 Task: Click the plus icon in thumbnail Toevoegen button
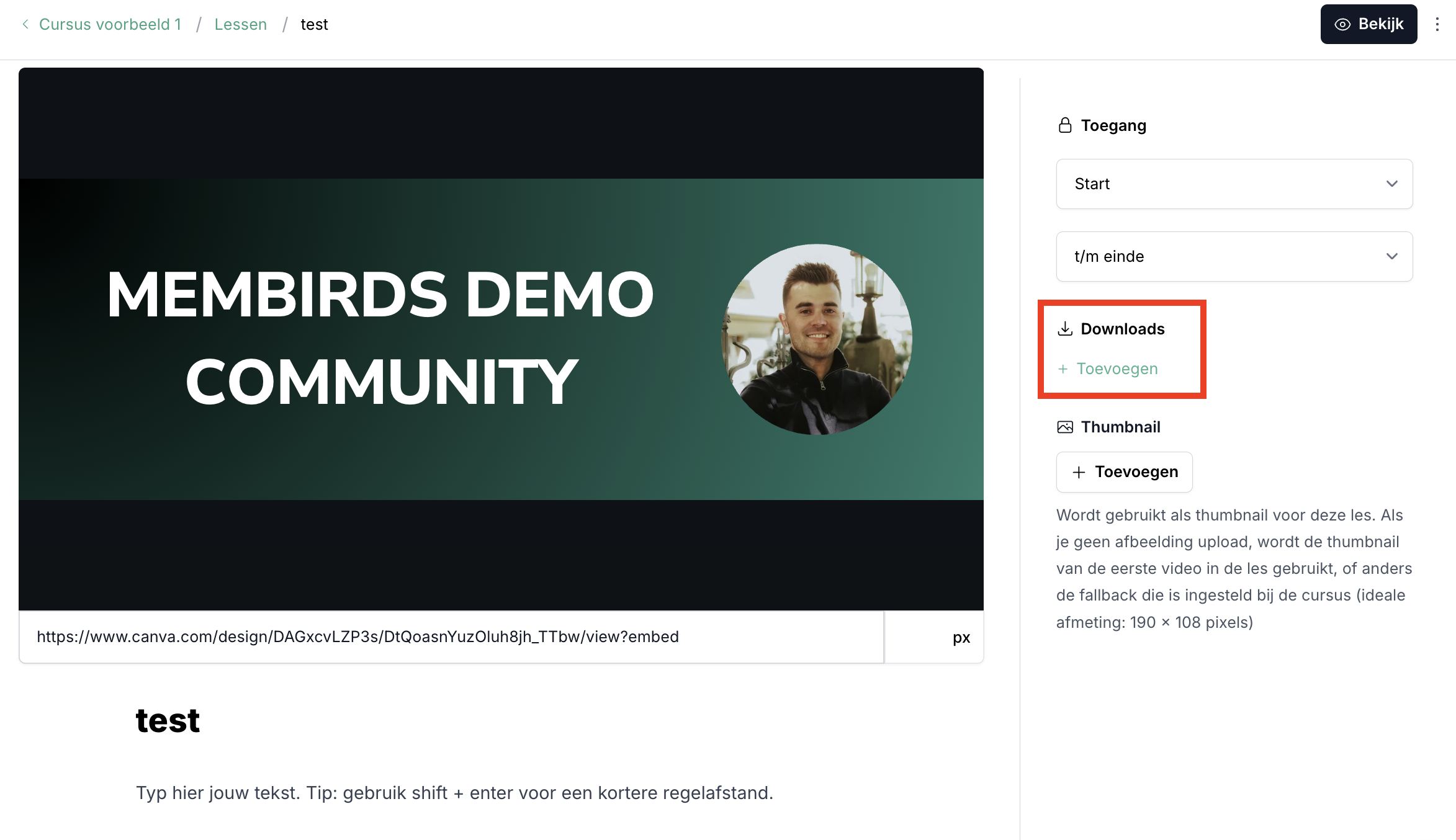(x=1079, y=472)
